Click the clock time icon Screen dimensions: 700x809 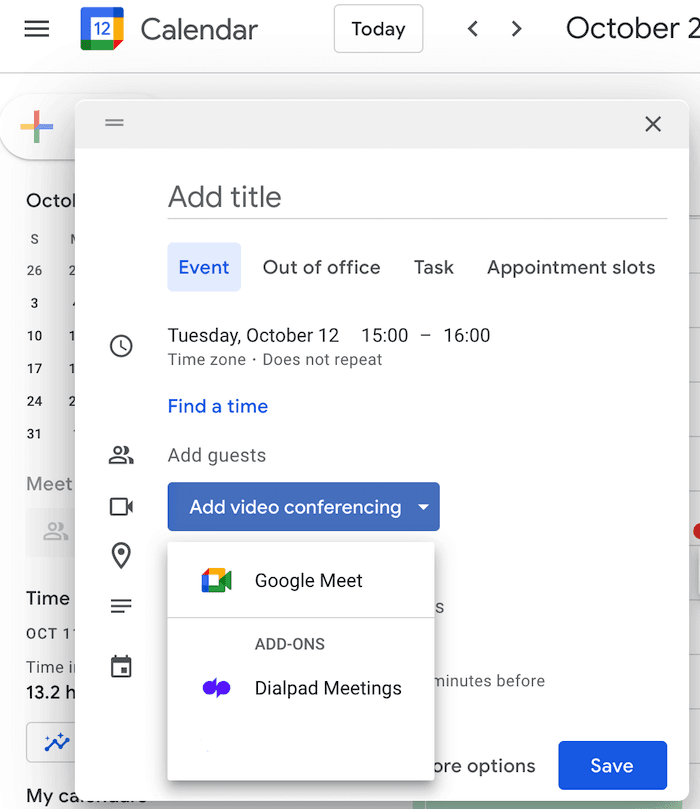tap(121, 346)
